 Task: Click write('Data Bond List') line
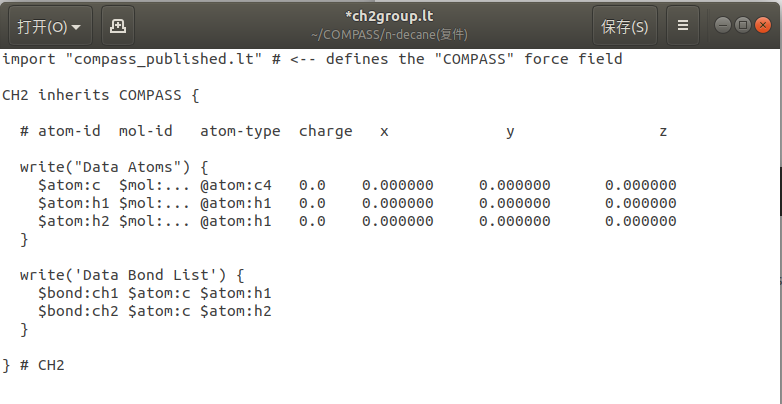click(132, 275)
